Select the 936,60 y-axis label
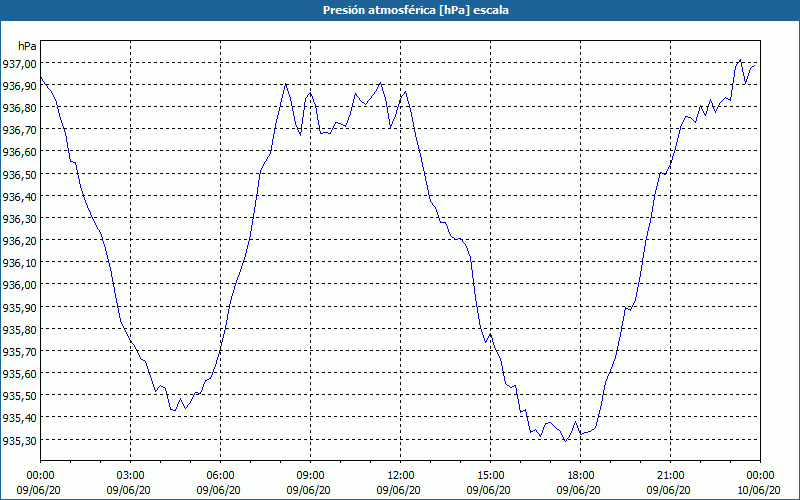The width and height of the screenshot is (800, 500). coord(19,152)
